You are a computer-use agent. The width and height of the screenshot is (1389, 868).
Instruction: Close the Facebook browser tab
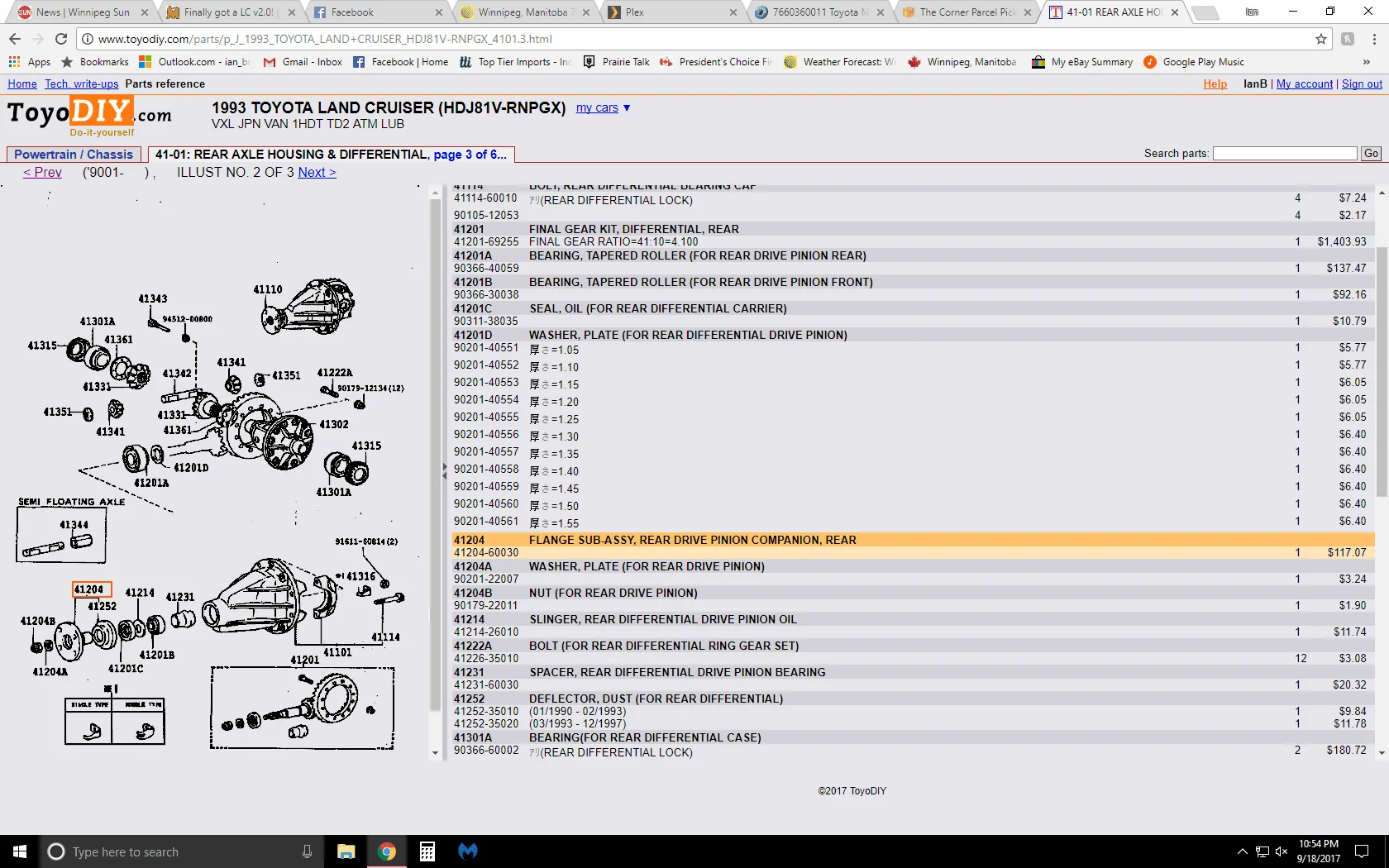click(x=439, y=12)
